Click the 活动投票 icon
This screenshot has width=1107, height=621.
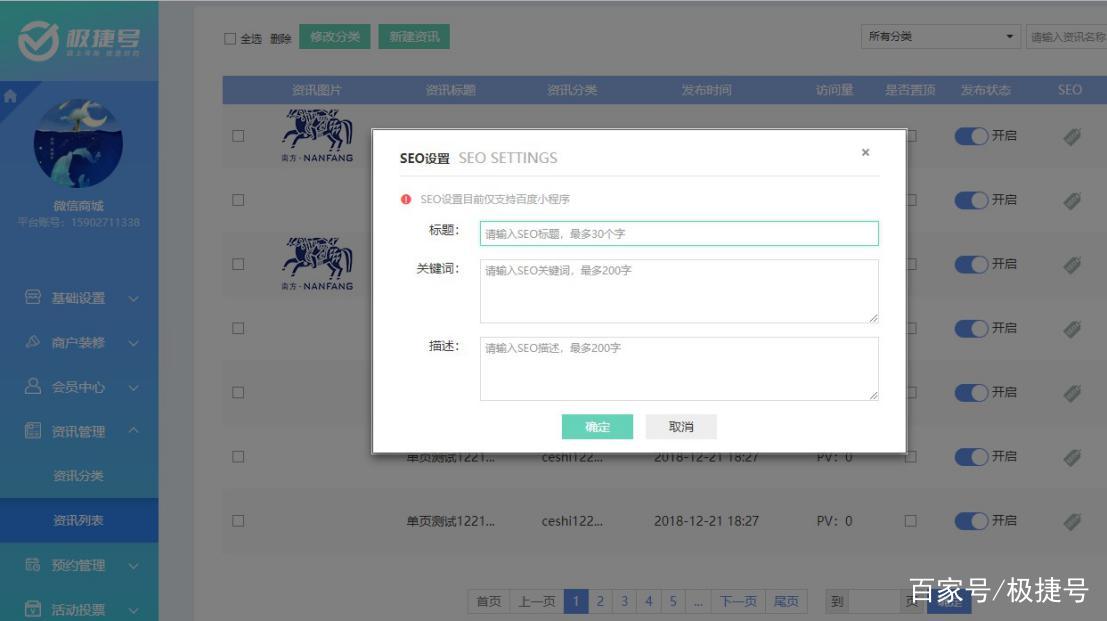pyautogui.click(x=32, y=608)
